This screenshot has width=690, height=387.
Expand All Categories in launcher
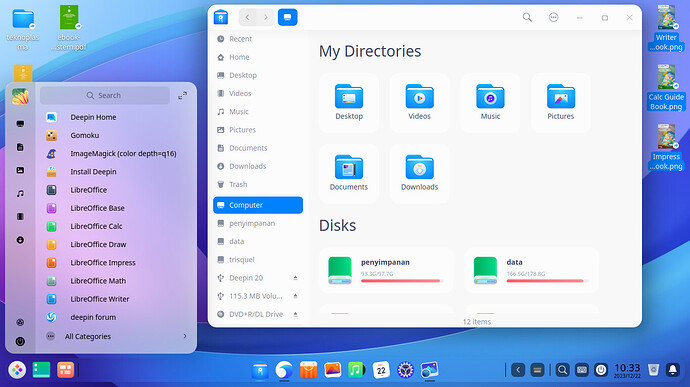click(x=116, y=336)
